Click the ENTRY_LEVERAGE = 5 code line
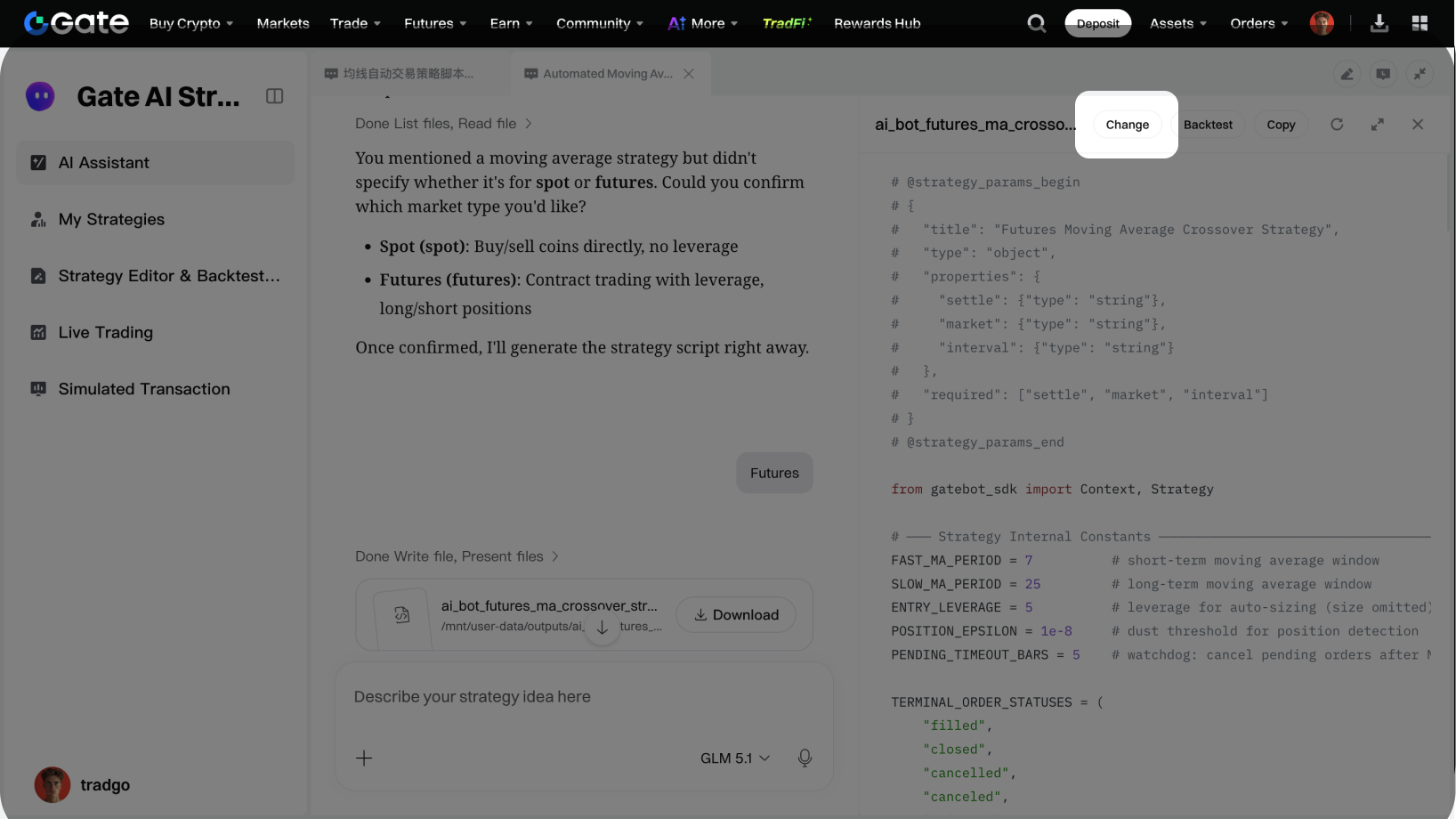This screenshot has height=819, width=1456. pyautogui.click(x=962, y=608)
